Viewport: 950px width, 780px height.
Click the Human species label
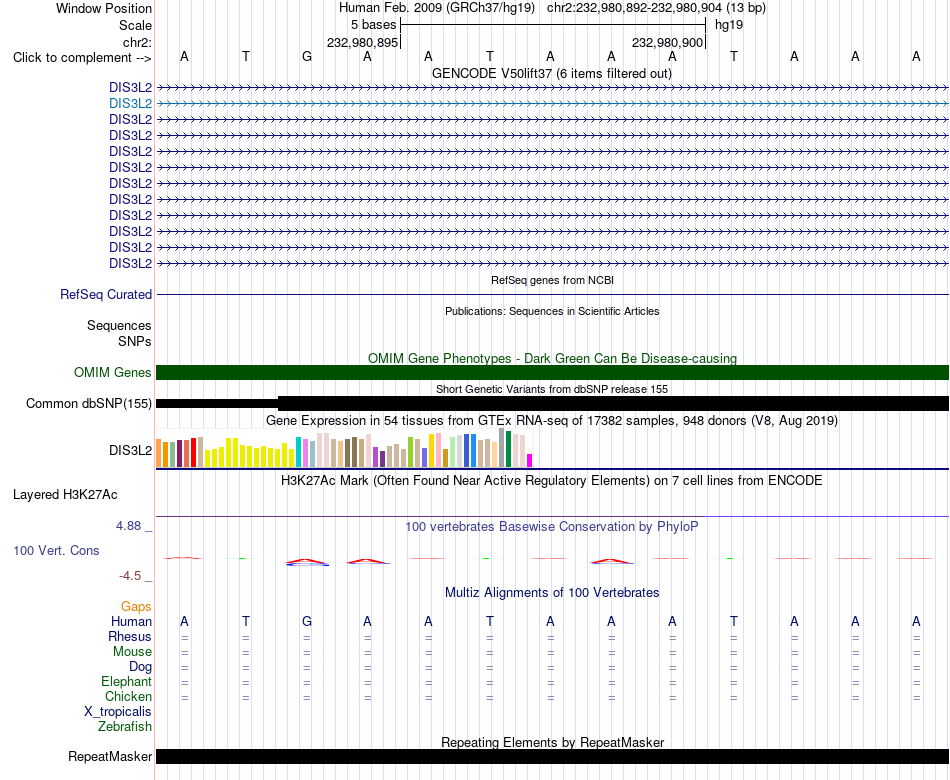(131, 621)
